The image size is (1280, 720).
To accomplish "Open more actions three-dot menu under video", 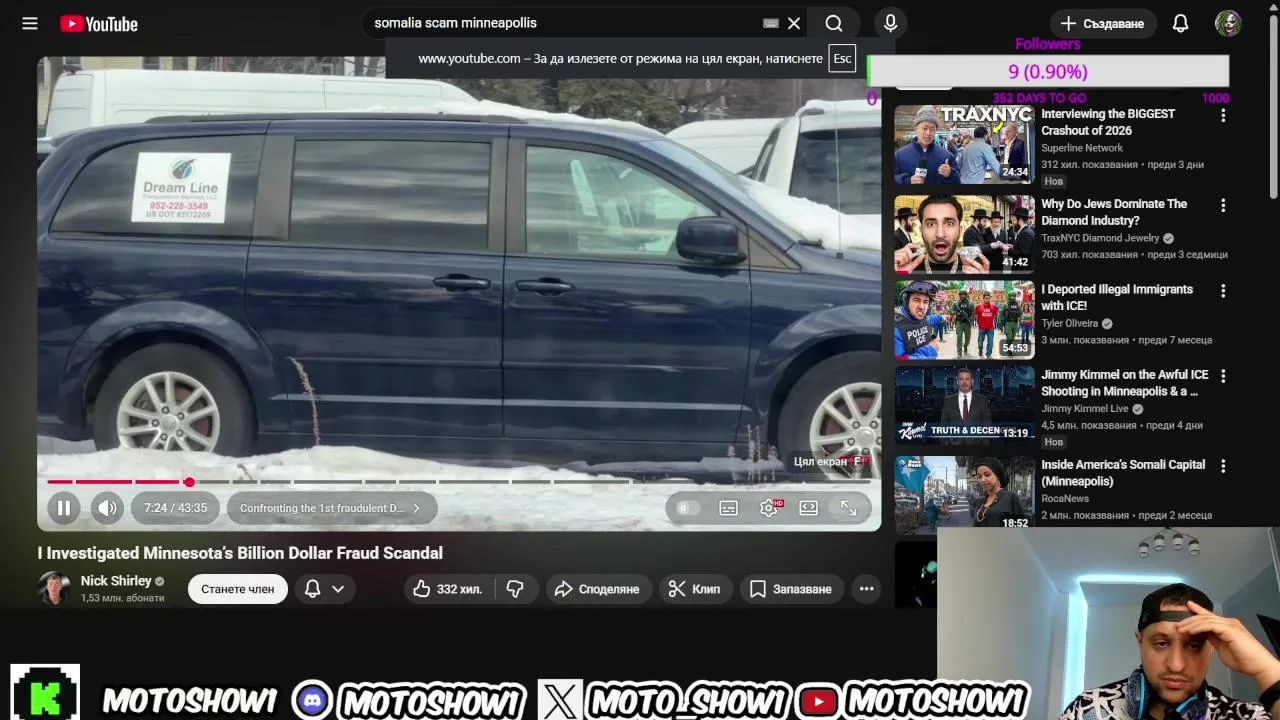I will pyautogui.click(x=866, y=589).
